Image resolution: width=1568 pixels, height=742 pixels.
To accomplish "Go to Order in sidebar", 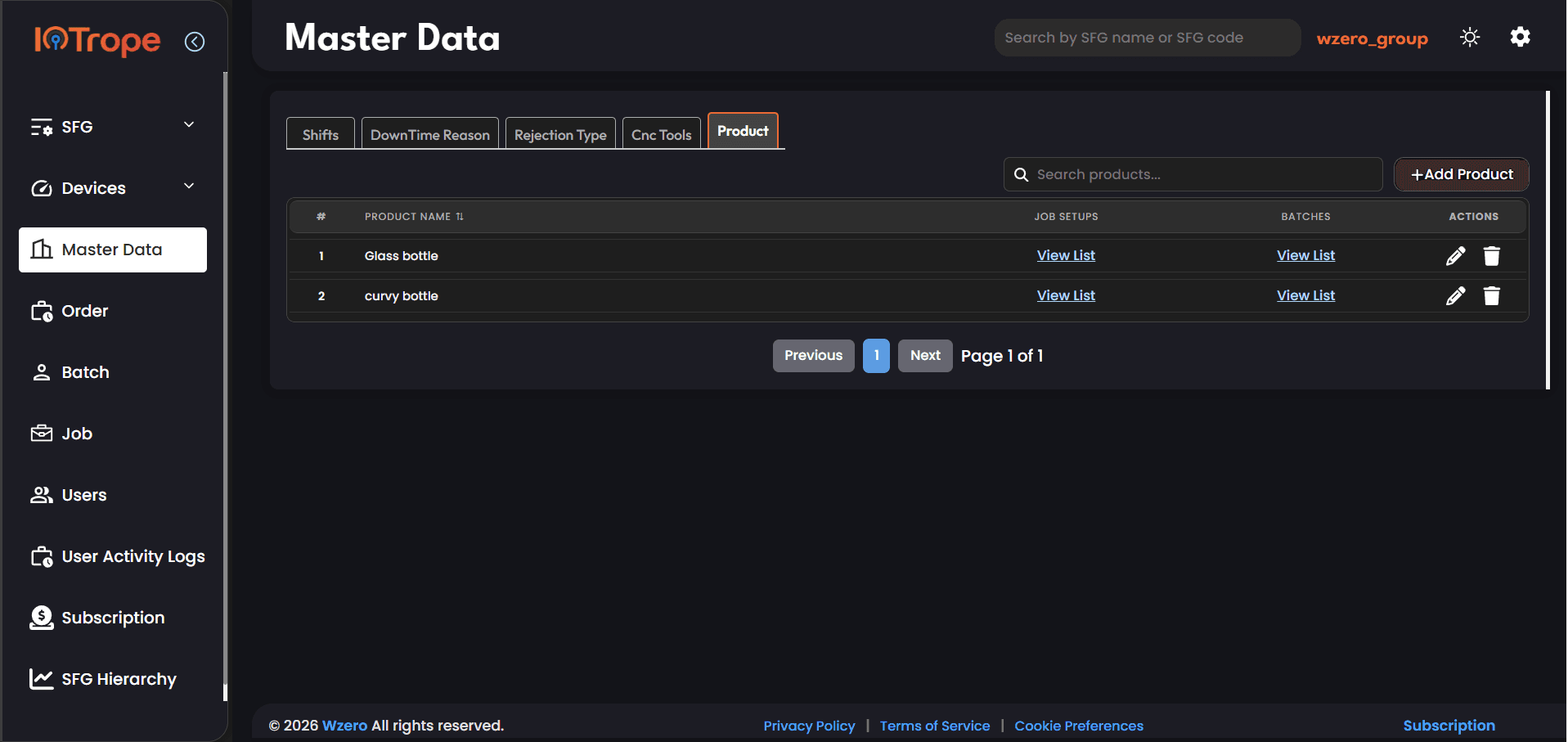I will [85, 311].
